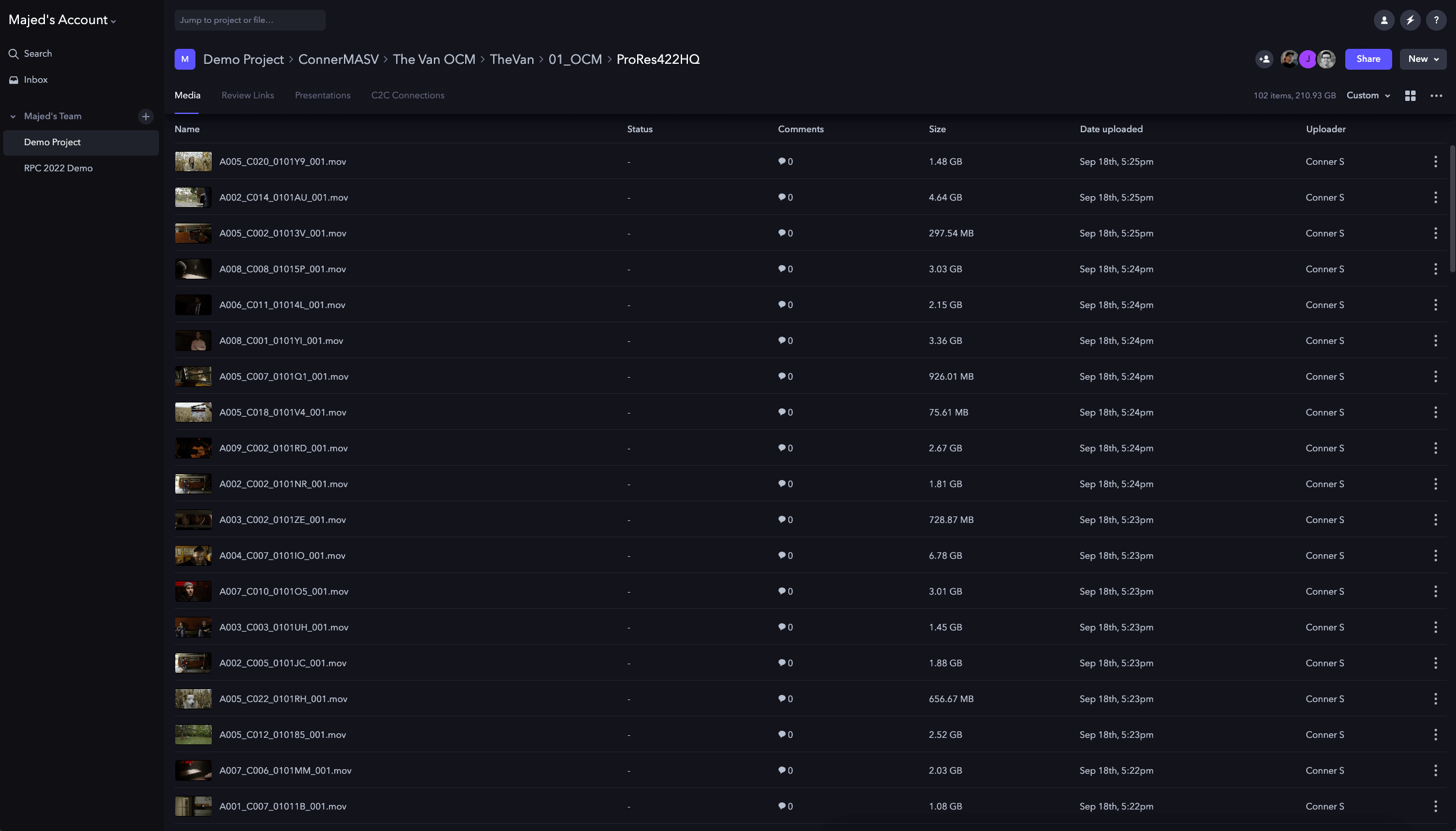Click the add collaborator icon

pyautogui.click(x=1264, y=59)
